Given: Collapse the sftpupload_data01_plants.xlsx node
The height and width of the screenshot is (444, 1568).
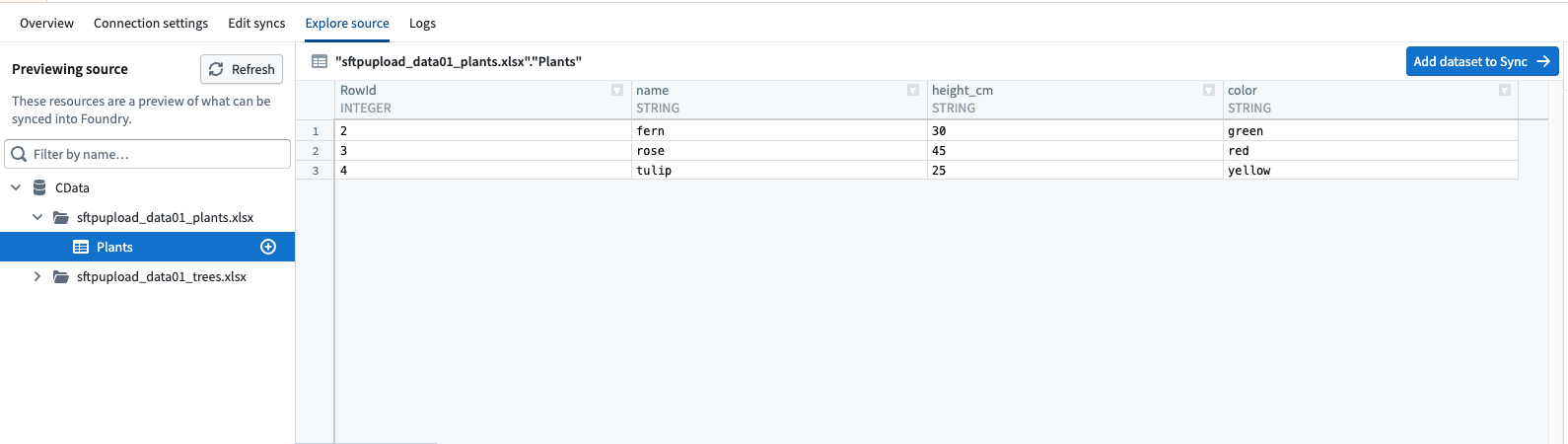Looking at the screenshot, I should coord(37,217).
